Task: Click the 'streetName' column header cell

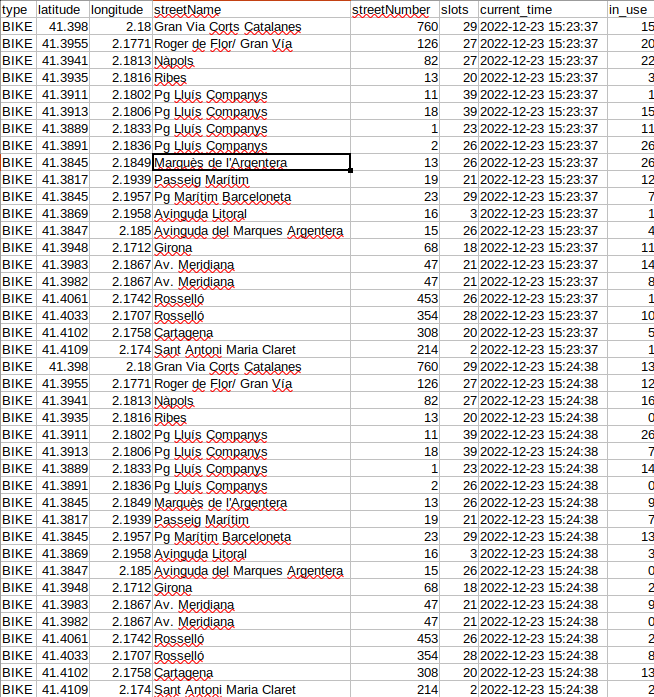Action: pyautogui.click(x=250, y=9)
